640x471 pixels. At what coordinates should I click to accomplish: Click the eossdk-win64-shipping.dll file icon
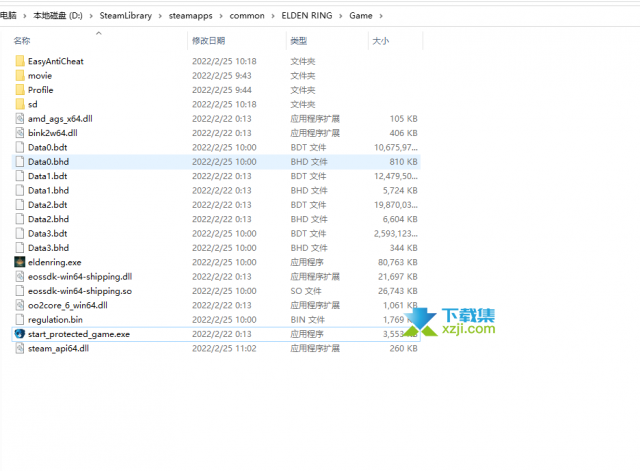tap(20, 277)
